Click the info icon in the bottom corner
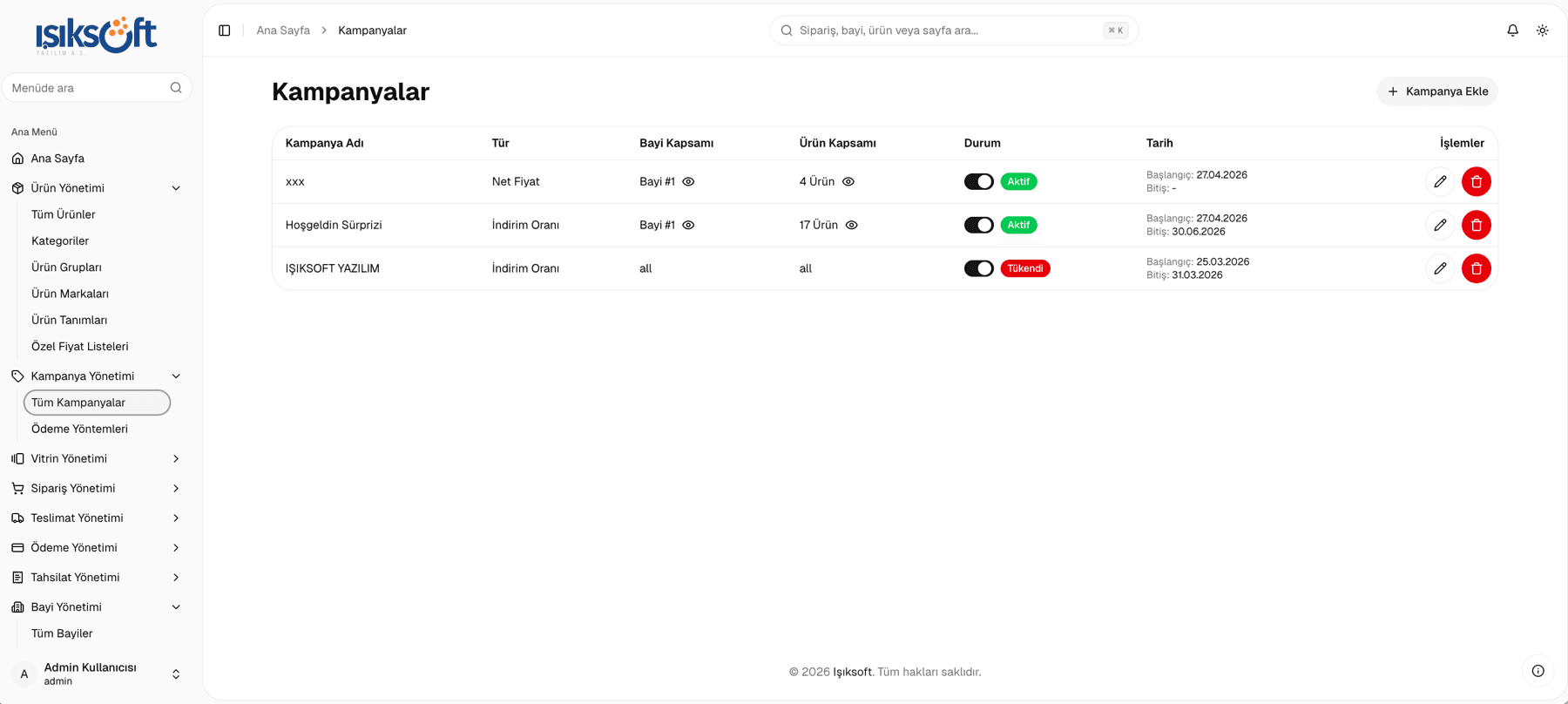 (1538, 671)
